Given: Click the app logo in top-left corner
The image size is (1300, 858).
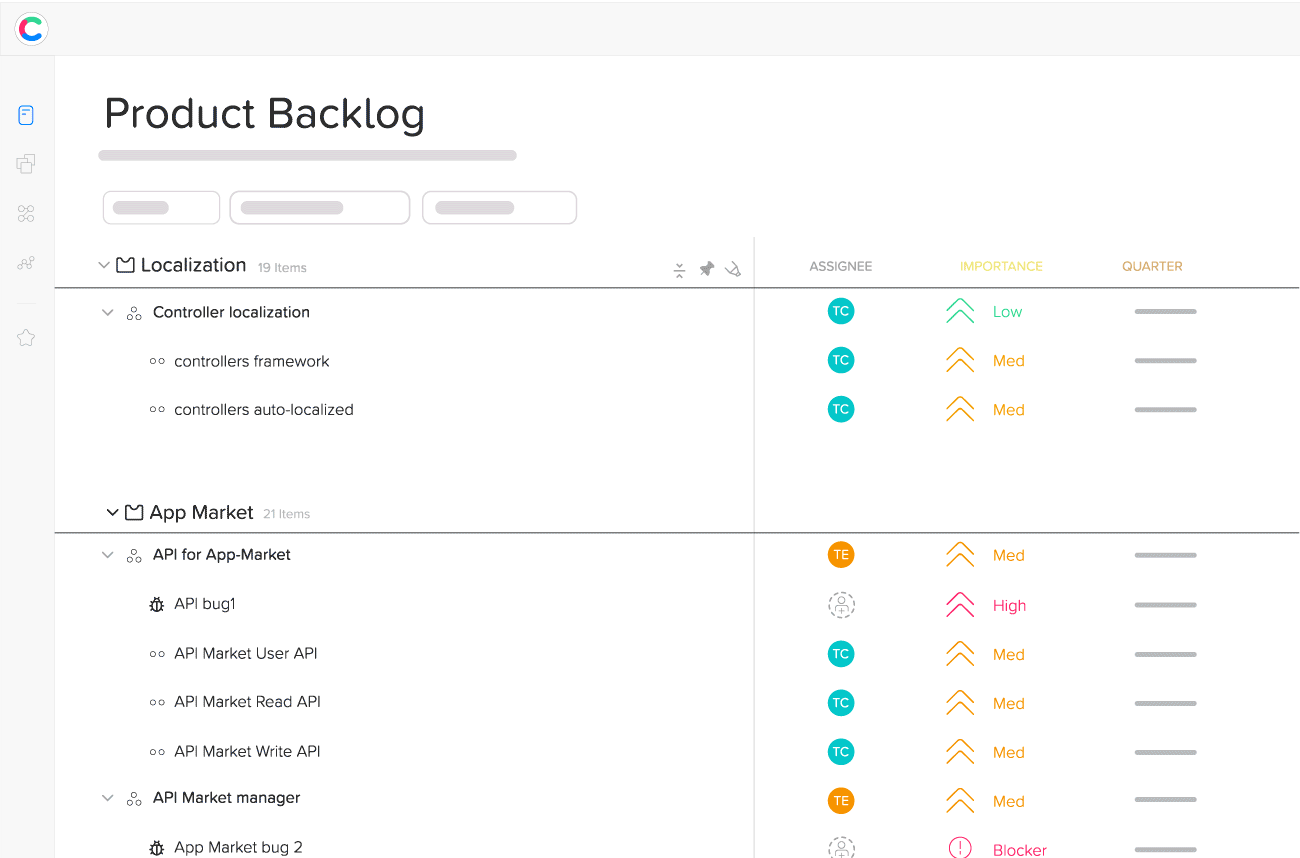Looking at the screenshot, I should 31,29.
